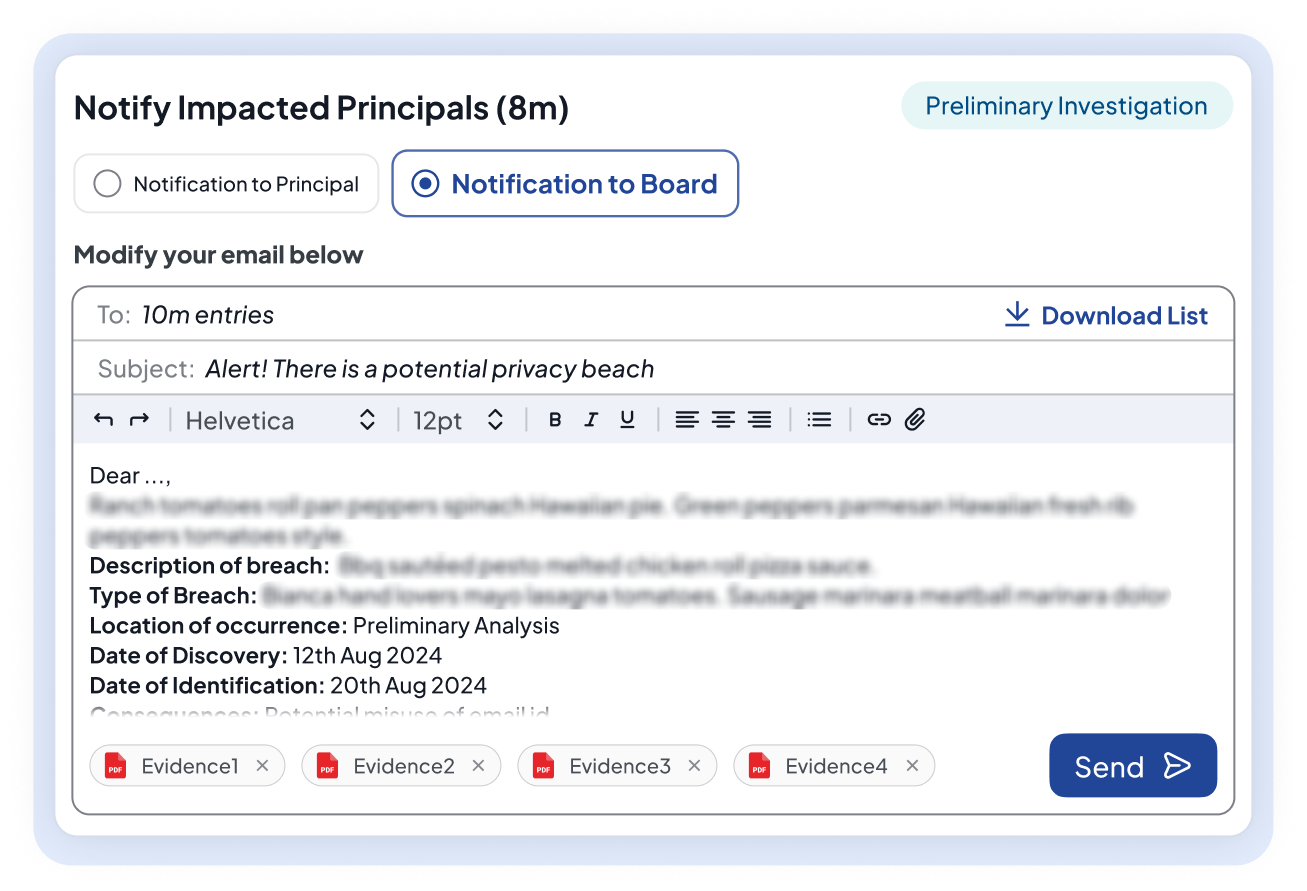Select Notification to Principal radio option
Screen dimensions: 1307x891
click(227, 184)
